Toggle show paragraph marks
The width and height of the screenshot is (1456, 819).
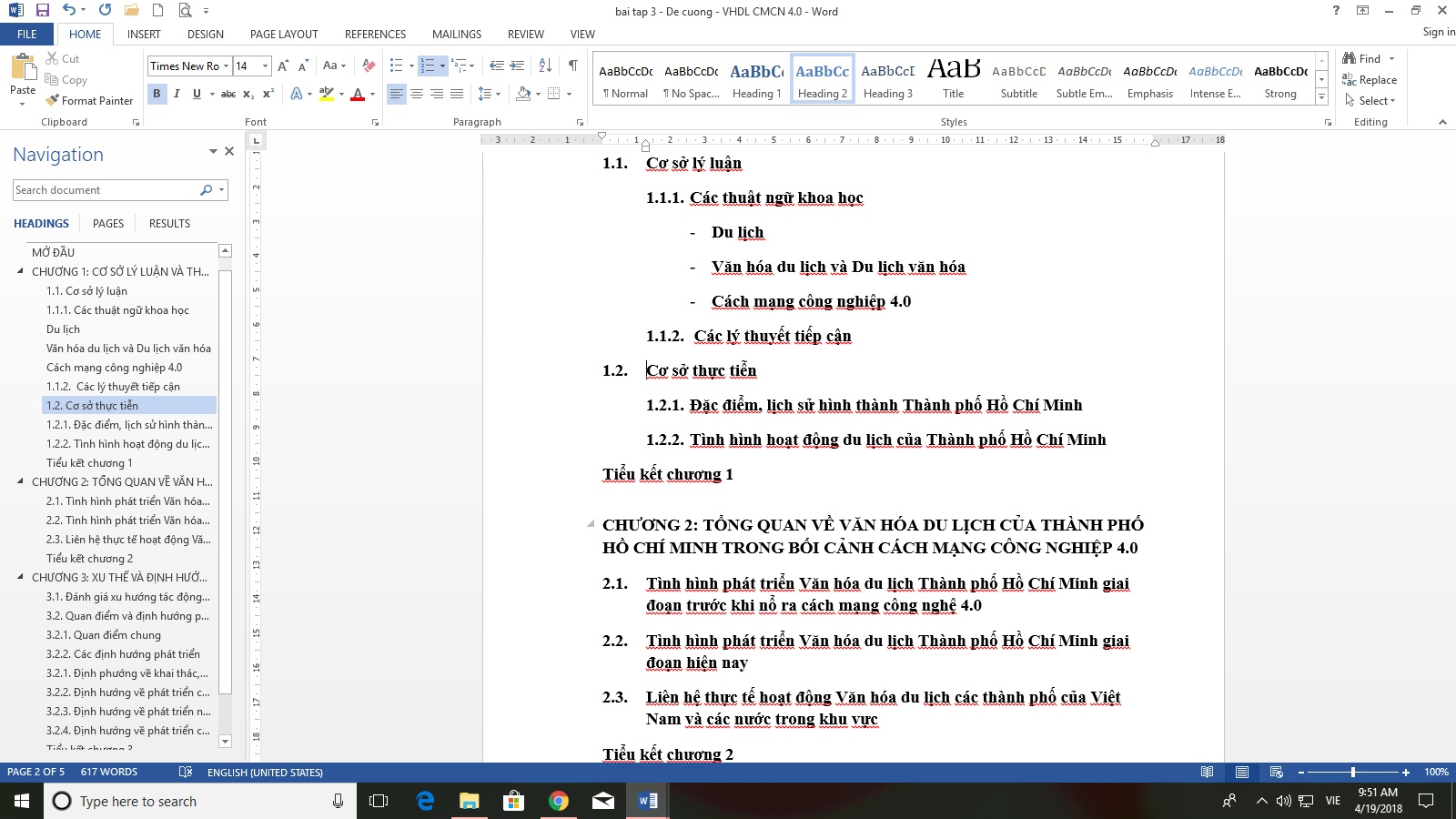click(573, 66)
